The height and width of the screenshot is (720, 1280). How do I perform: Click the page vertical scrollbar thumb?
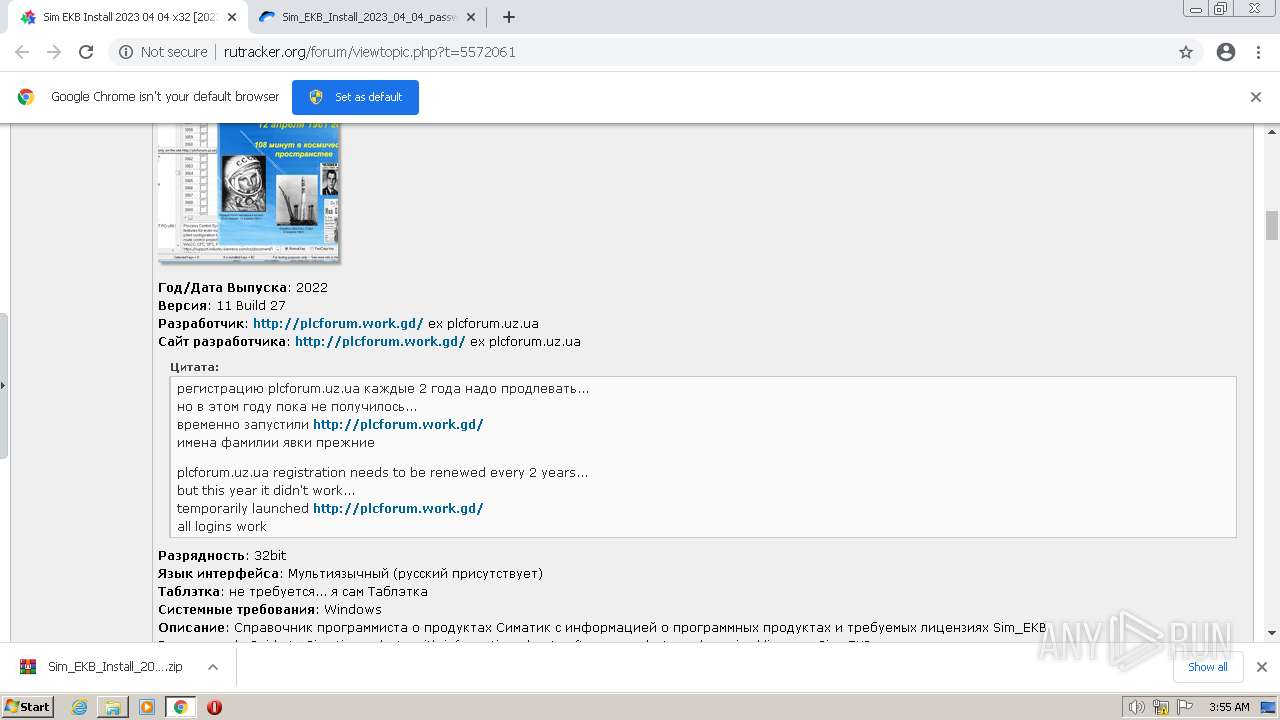(1272, 225)
